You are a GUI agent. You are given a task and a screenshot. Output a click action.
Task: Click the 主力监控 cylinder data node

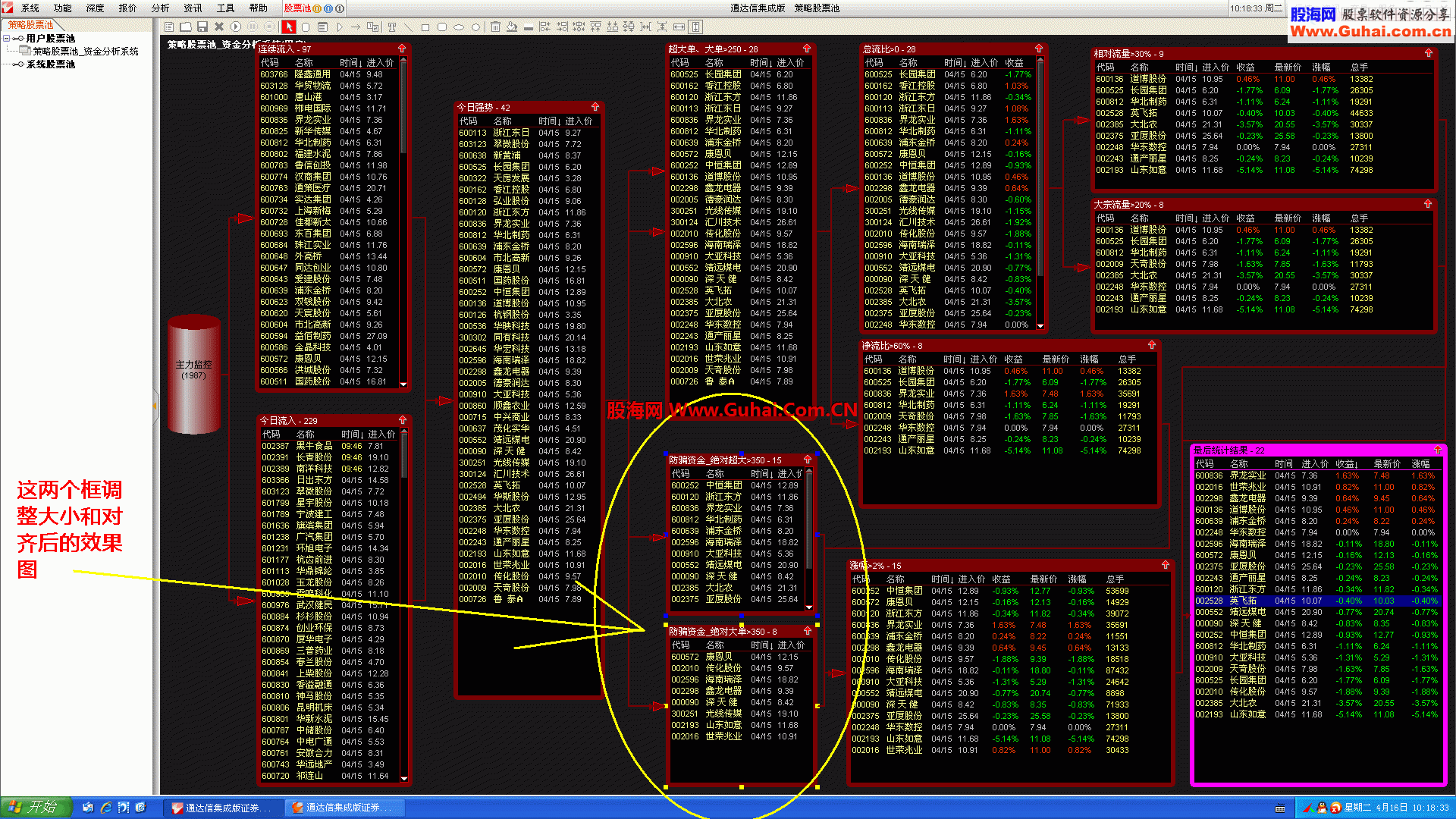tap(194, 373)
